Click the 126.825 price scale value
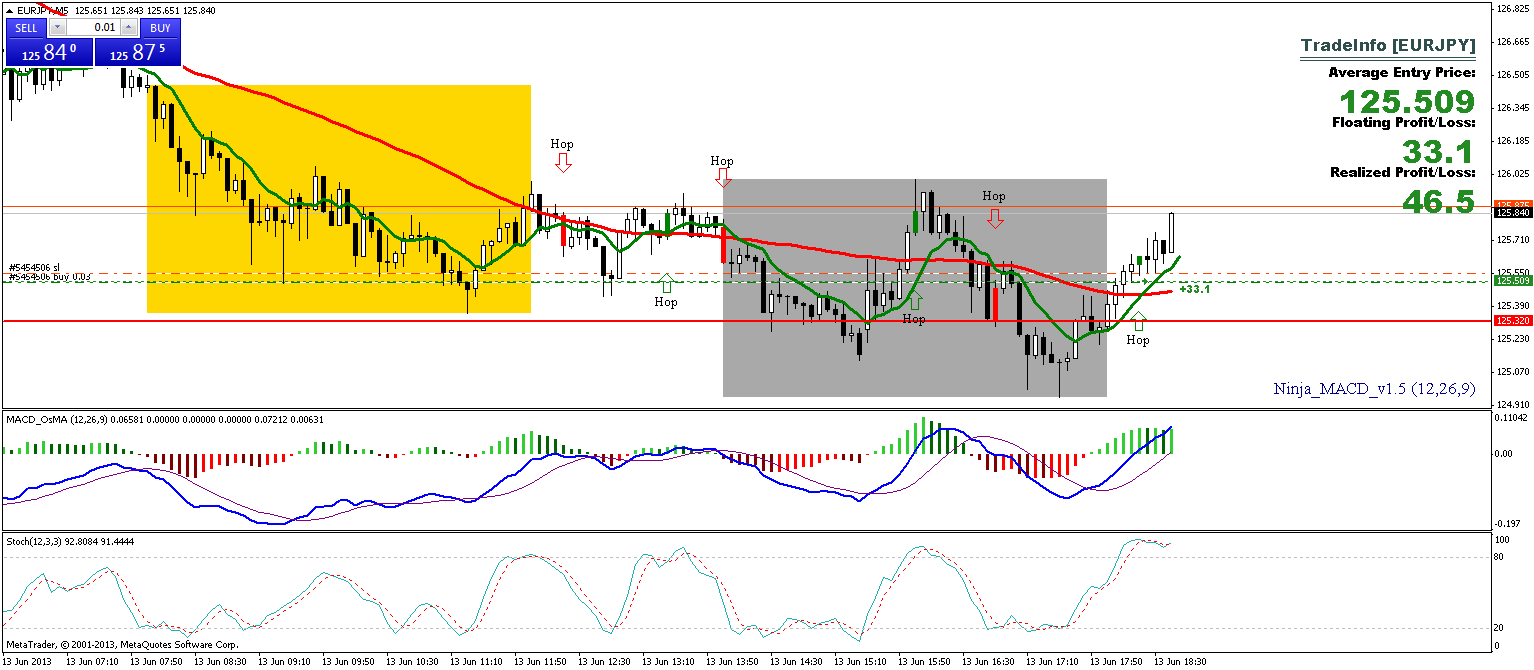The height and width of the screenshot is (670, 1534). click(x=1512, y=8)
